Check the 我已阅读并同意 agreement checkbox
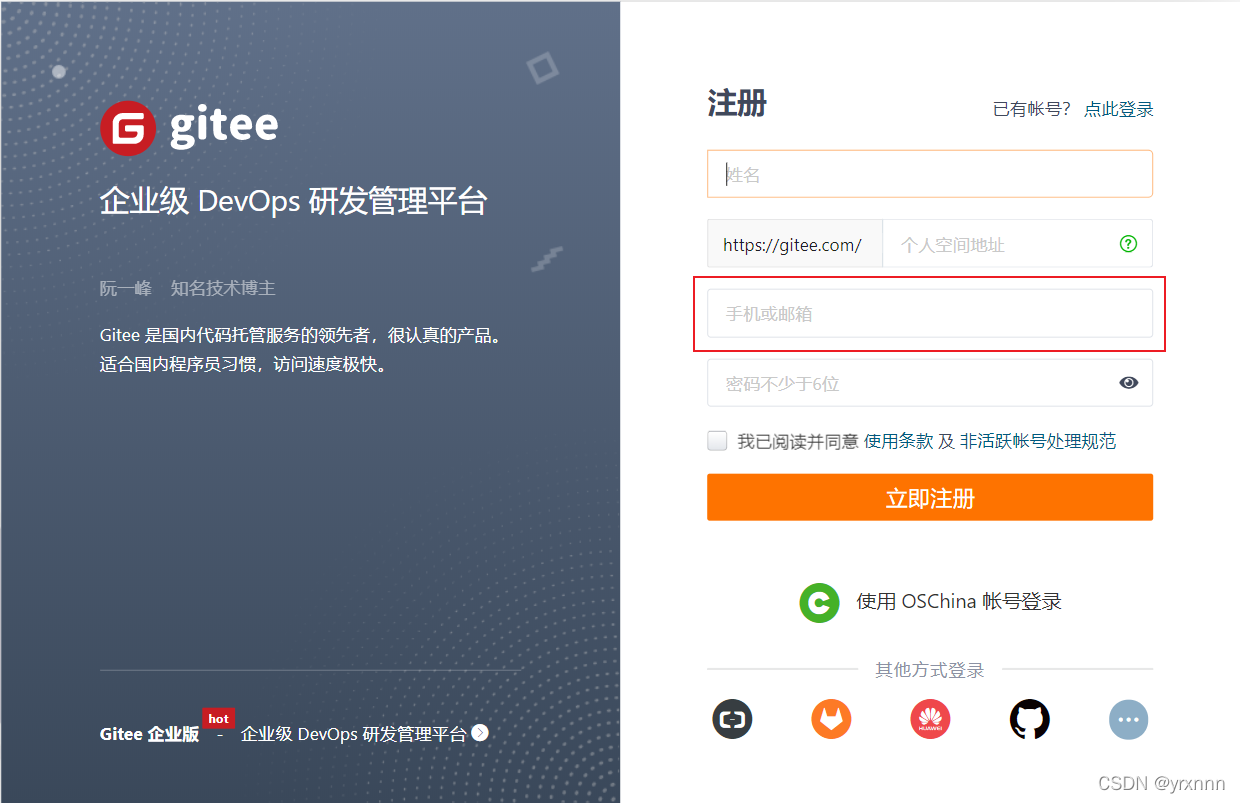The width and height of the screenshot is (1240, 803). click(x=717, y=440)
